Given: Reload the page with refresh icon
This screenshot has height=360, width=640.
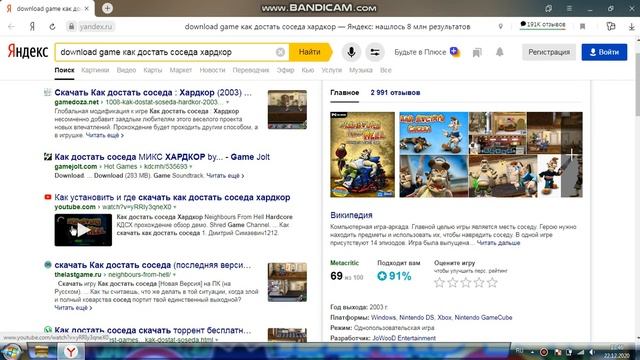Looking at the screenshot, I should (x=52, y=27).
